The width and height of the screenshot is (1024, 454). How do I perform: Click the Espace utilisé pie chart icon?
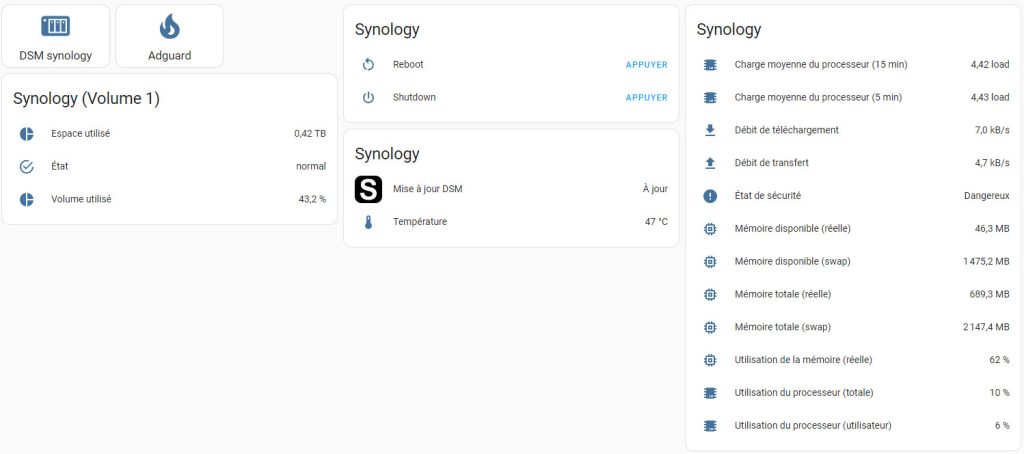click(26, 134)
